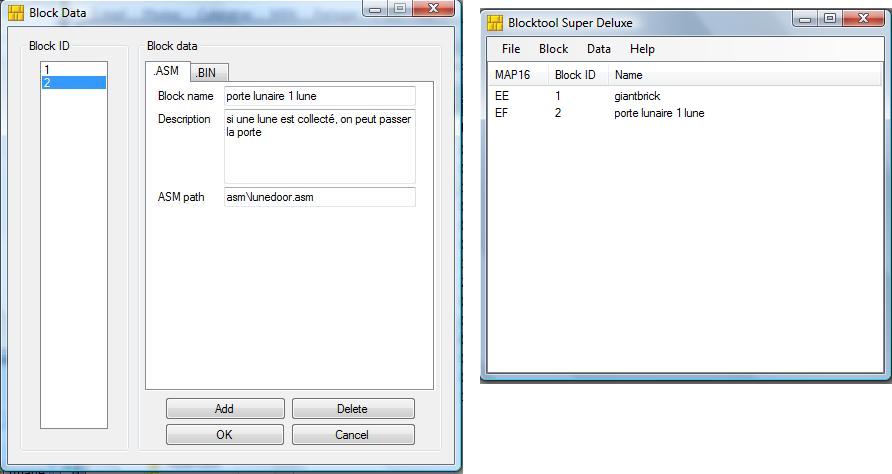Click the Delete button
The width and height of the screenshot is (892, 474).
point(353,409)
